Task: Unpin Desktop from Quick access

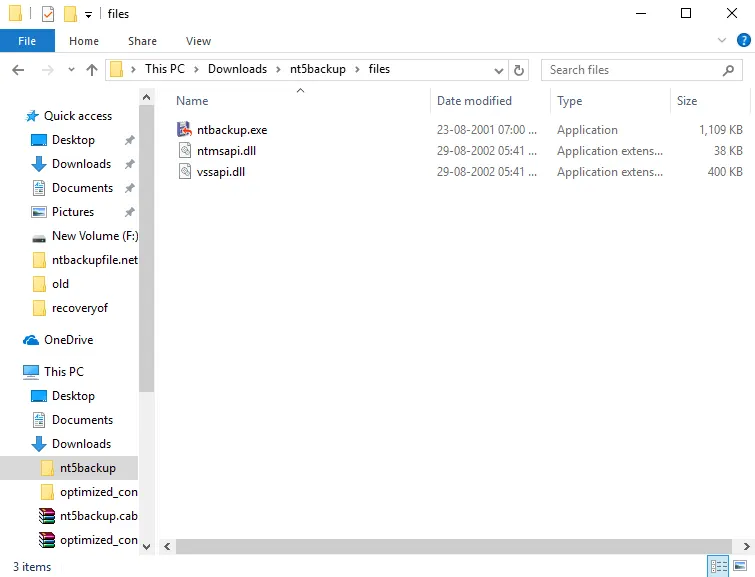Action: point(130,140)
